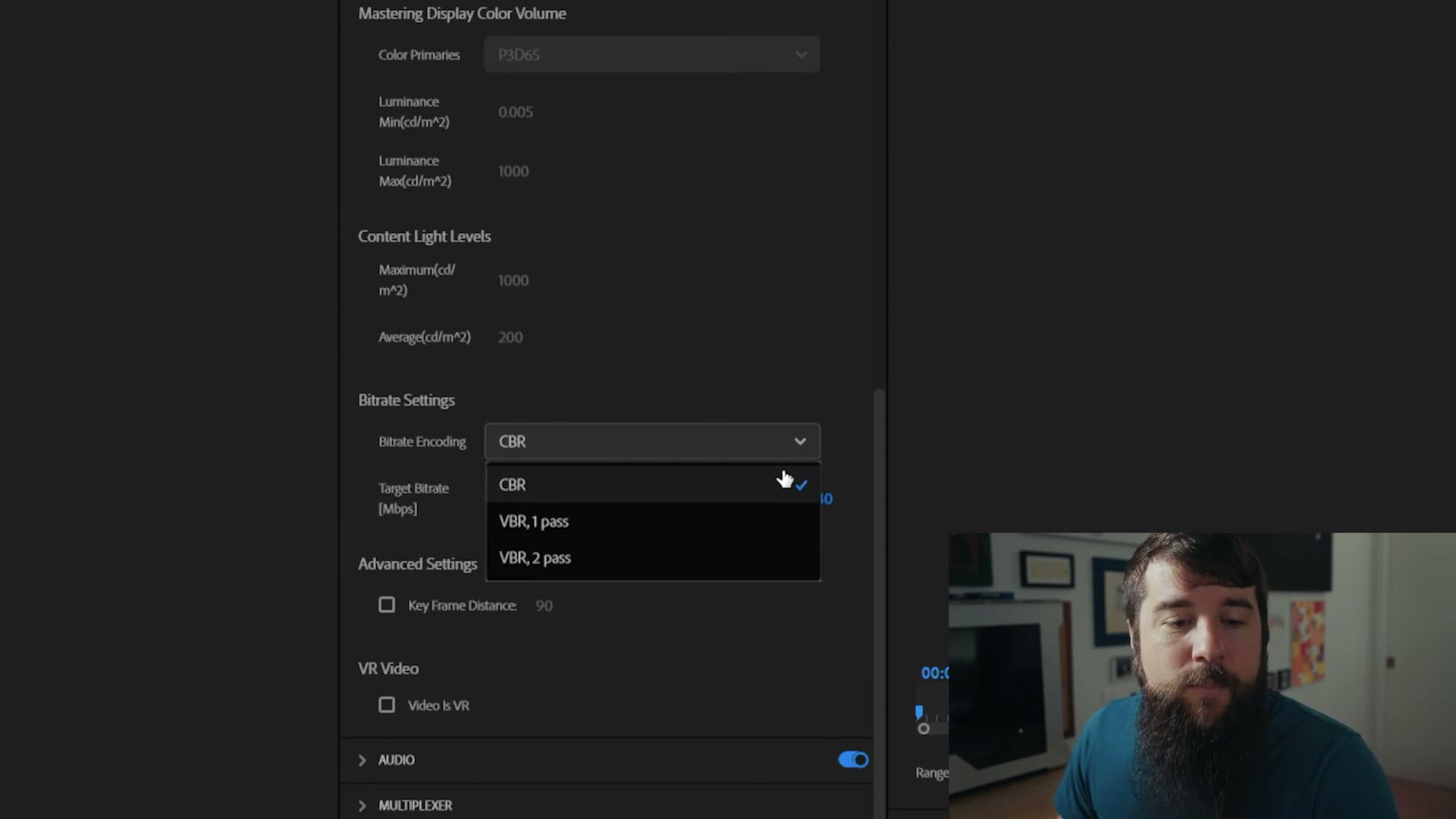The height and width of the screenshot is (819, 1456).
Task: Open the Color Primaries P3D65 dropdown
Action: 652,55
